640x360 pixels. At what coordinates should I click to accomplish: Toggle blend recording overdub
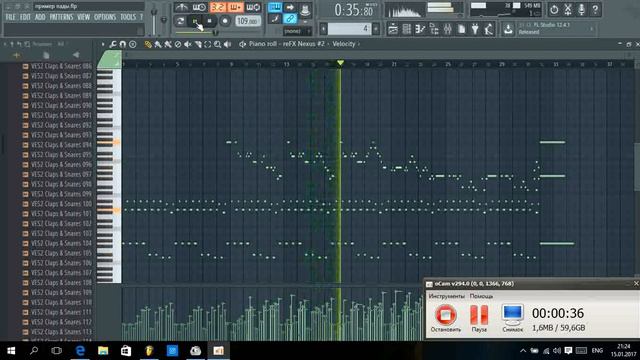(236, 7)
